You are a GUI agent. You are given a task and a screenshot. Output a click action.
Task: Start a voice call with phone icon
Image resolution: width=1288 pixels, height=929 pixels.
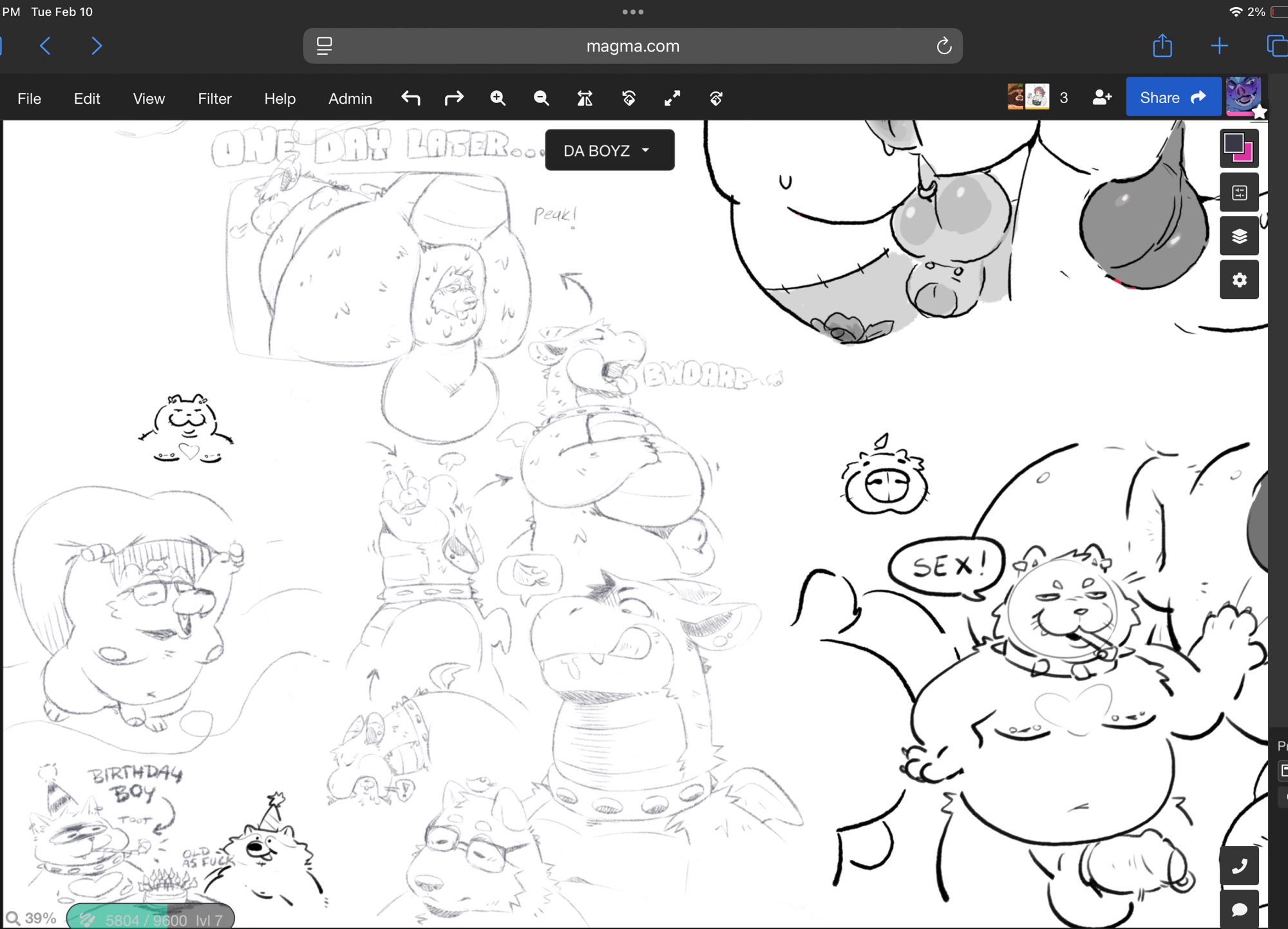click(x=1238, y=865)
